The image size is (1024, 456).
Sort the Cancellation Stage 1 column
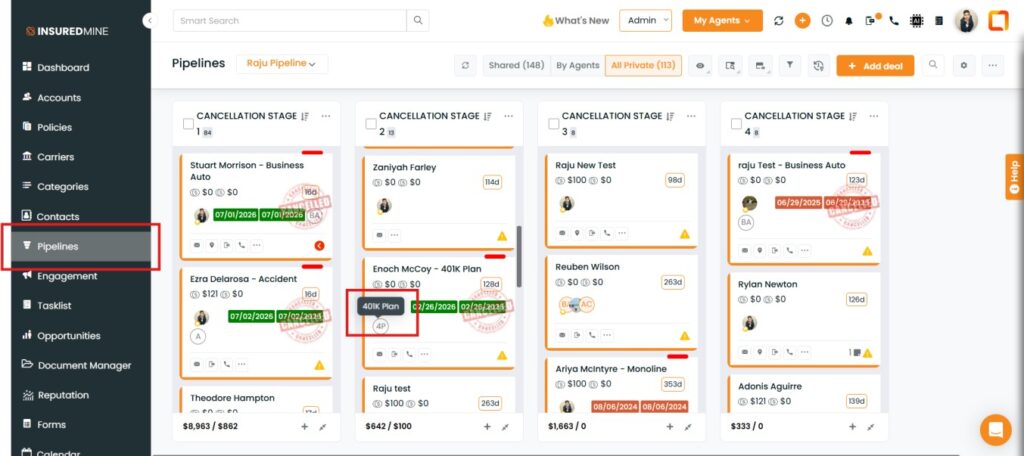tap(305, 116)
